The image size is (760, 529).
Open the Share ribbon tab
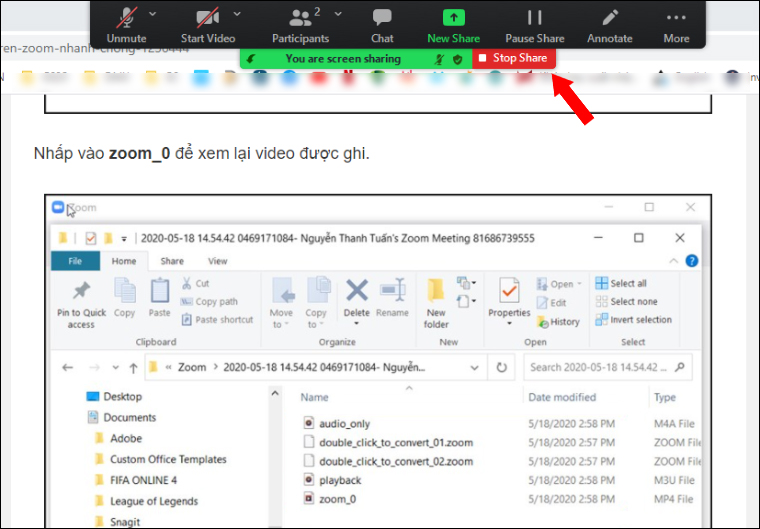tap(172, 261)
